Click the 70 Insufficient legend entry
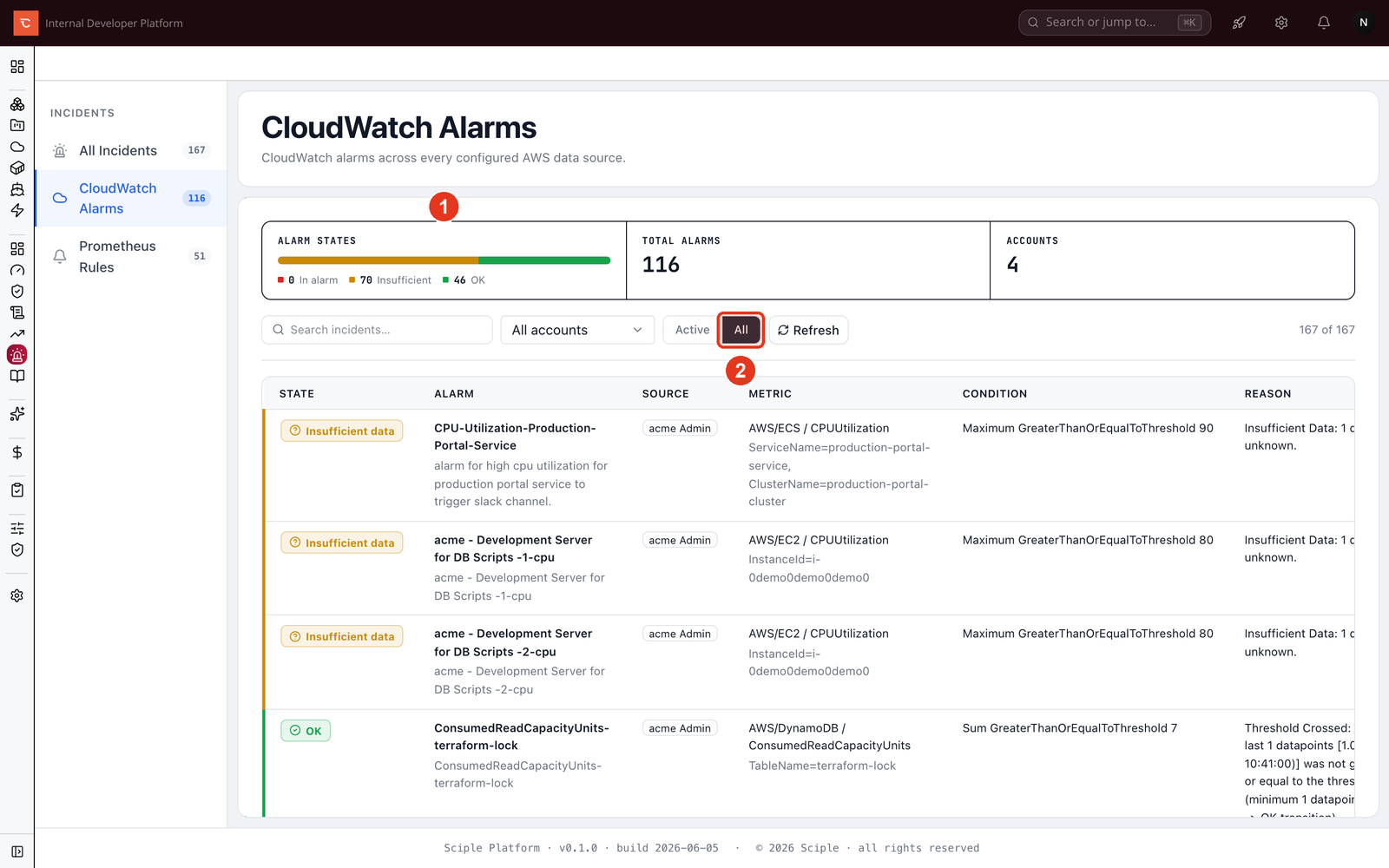Viewport: 1389px width, 868px height. tap(390, 279)
